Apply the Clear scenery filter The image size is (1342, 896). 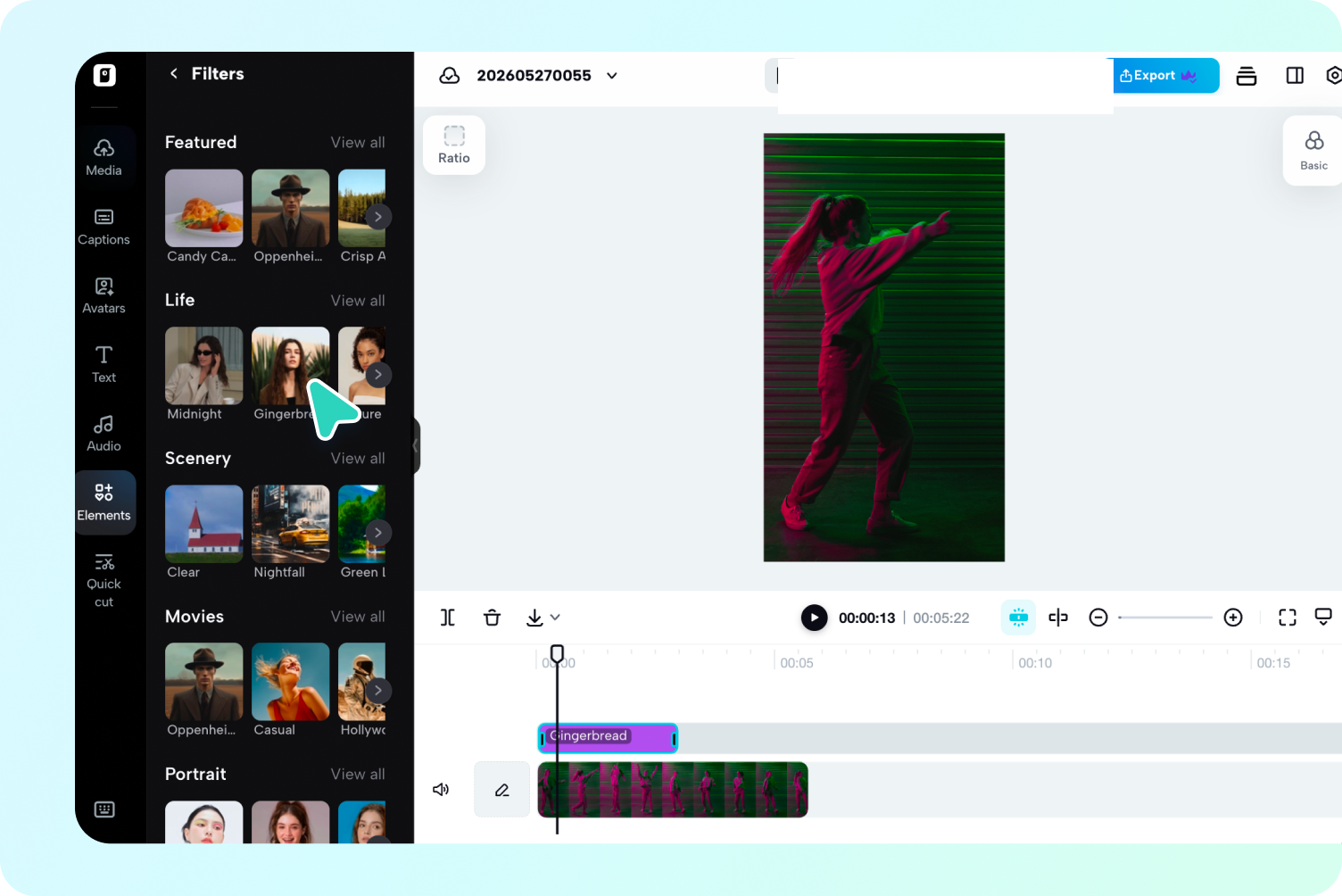point(204,524)
